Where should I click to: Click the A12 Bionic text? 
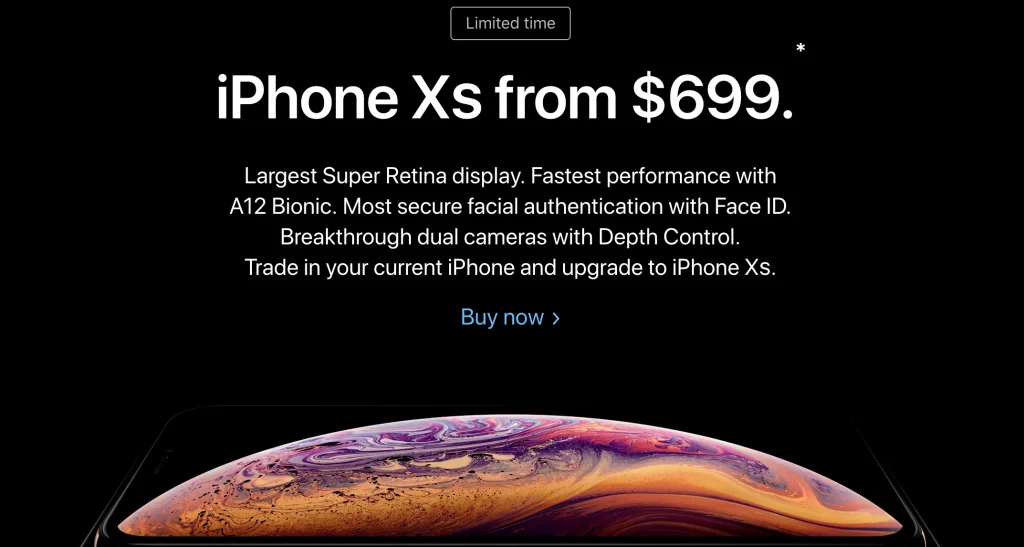283,207
